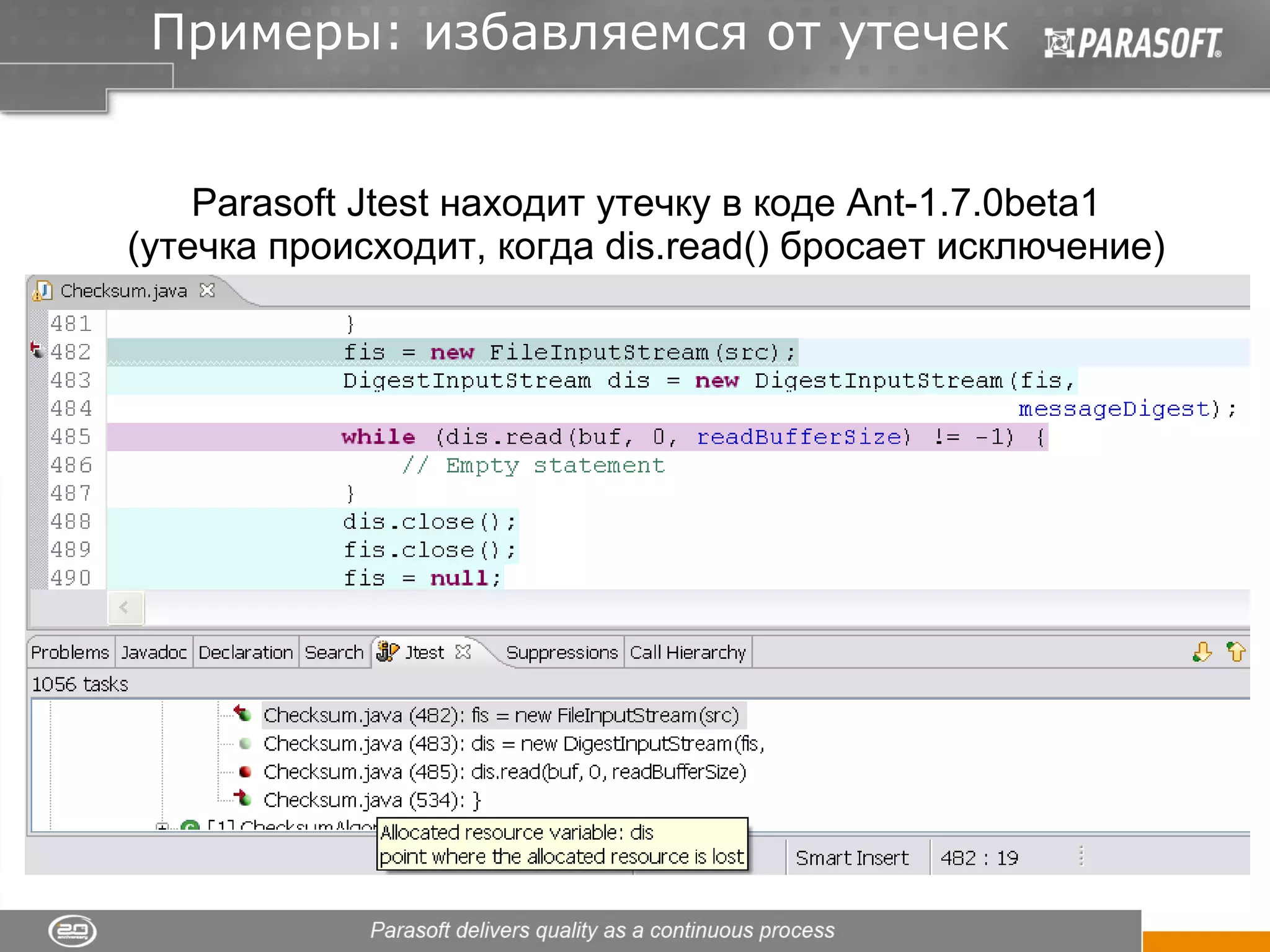Open the Call Hierarchy tab
1270x952 pixels.
click(688, 653)
